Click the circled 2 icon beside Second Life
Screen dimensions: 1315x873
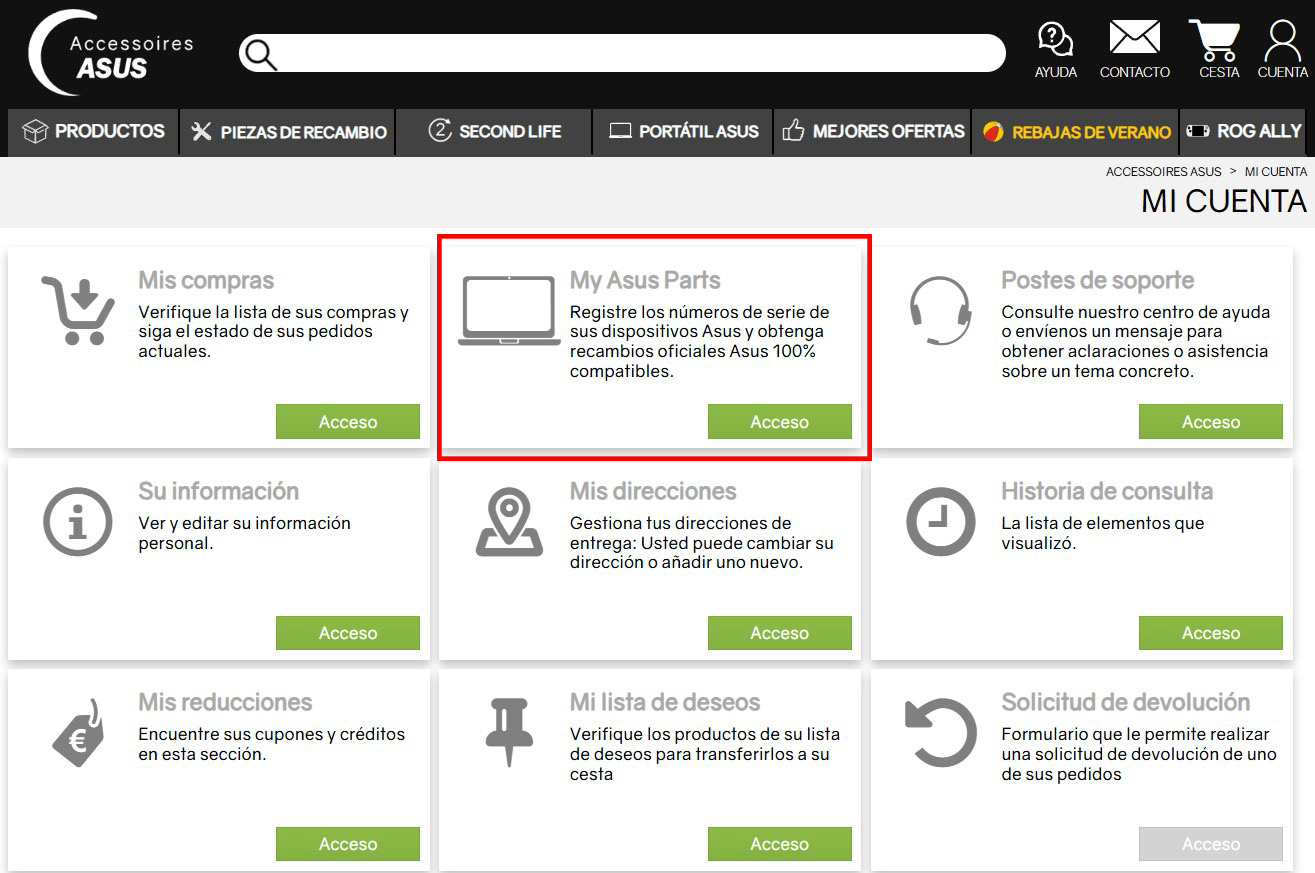tap(440, 131)
